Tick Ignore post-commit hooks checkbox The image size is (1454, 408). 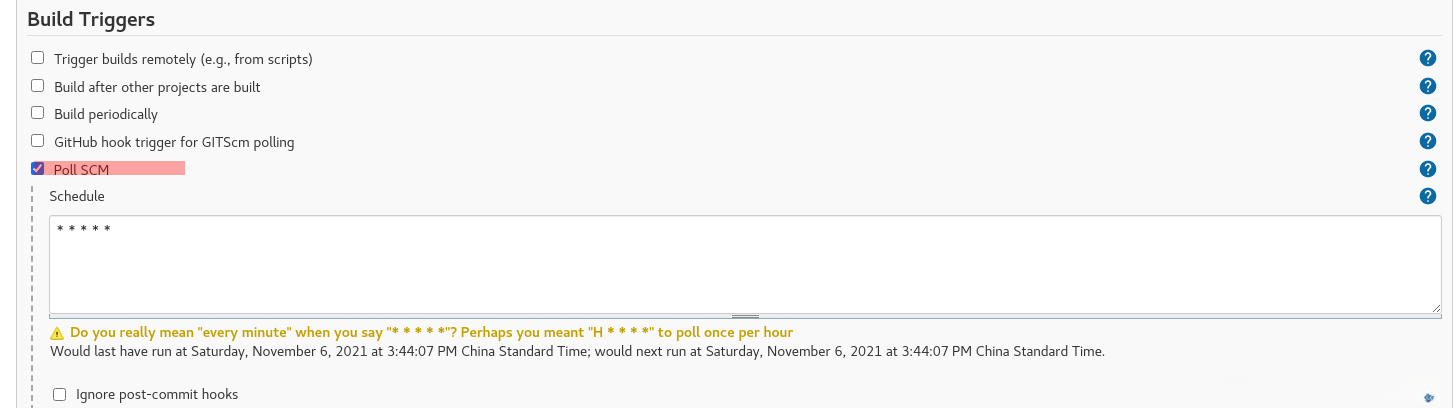pyautogui.click(x=59, y=394)
